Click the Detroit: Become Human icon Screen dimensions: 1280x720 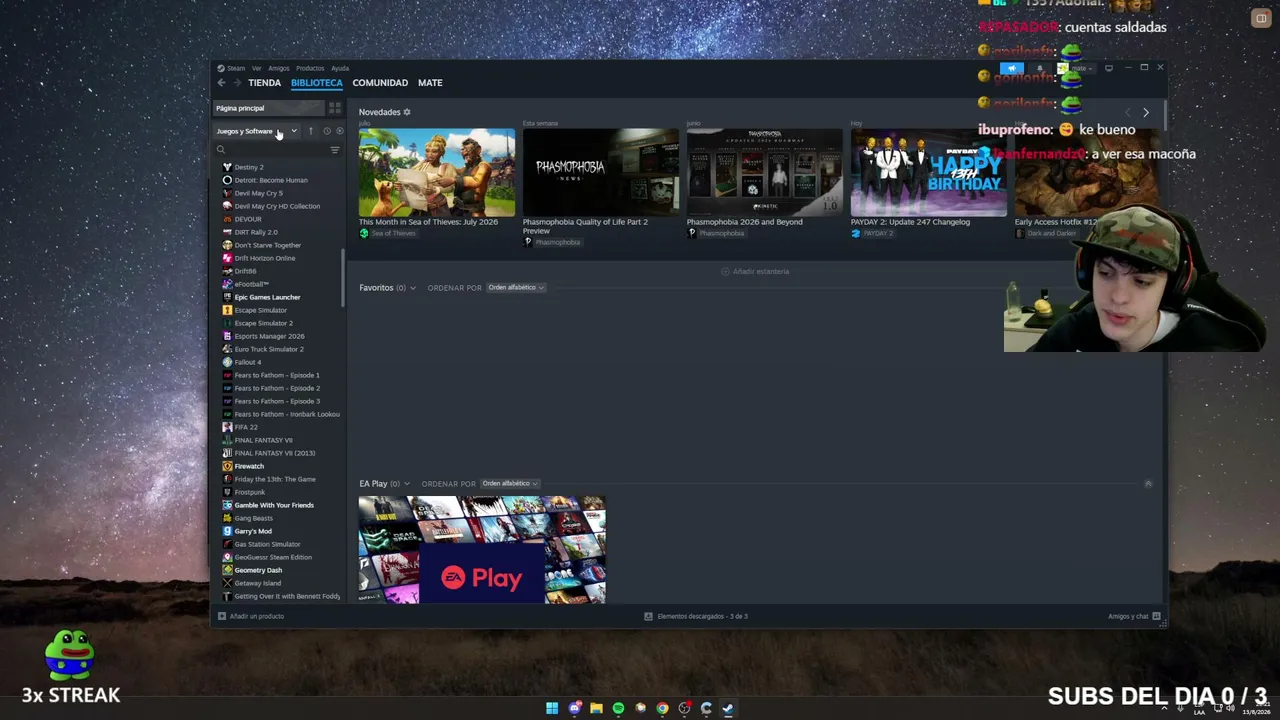tap(227, 180)
